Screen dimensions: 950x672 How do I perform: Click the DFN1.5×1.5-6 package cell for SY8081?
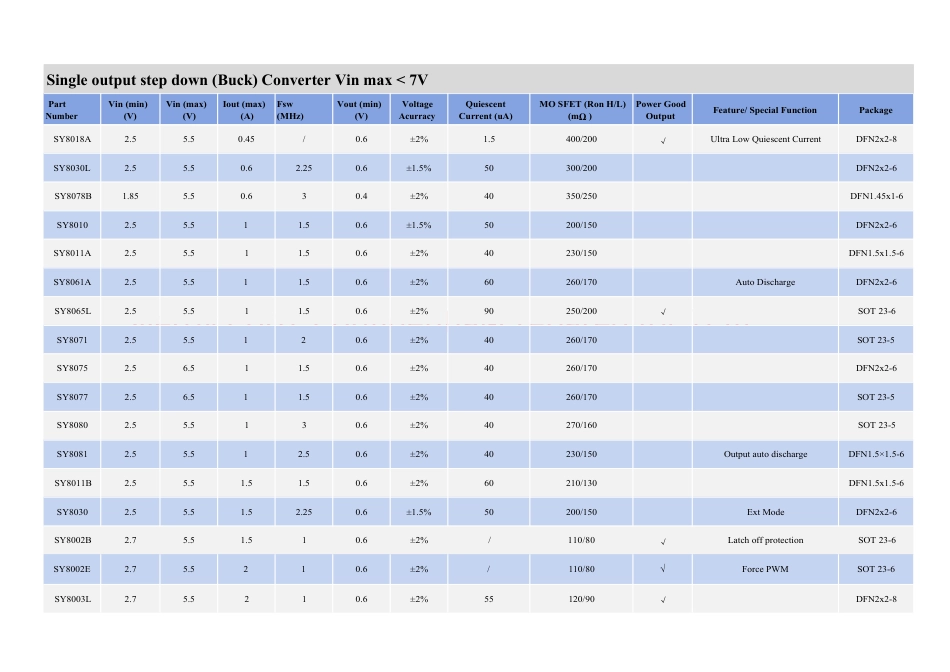coord(876,454)
